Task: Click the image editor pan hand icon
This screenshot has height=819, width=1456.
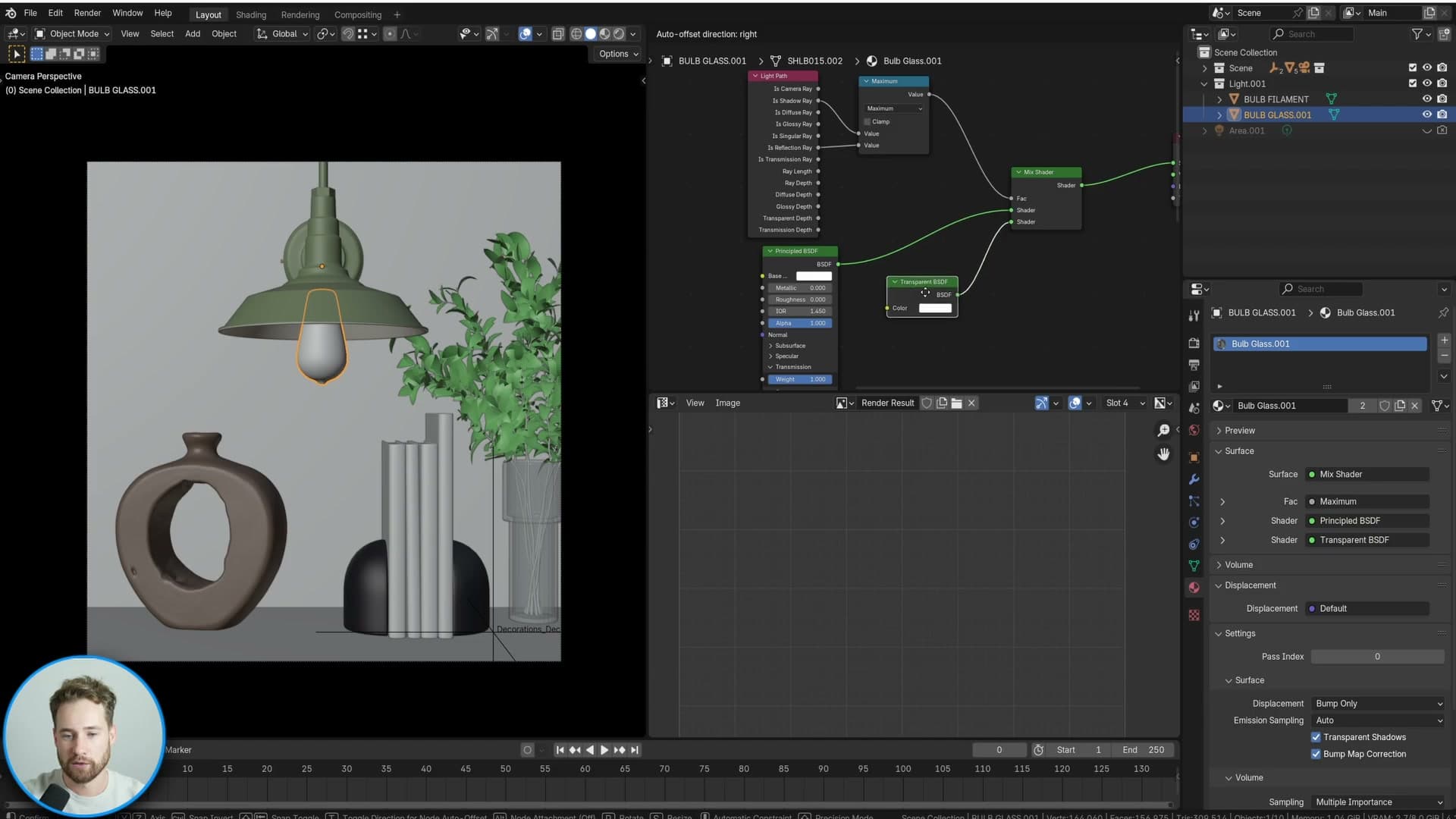Action: pos(1163,454)
